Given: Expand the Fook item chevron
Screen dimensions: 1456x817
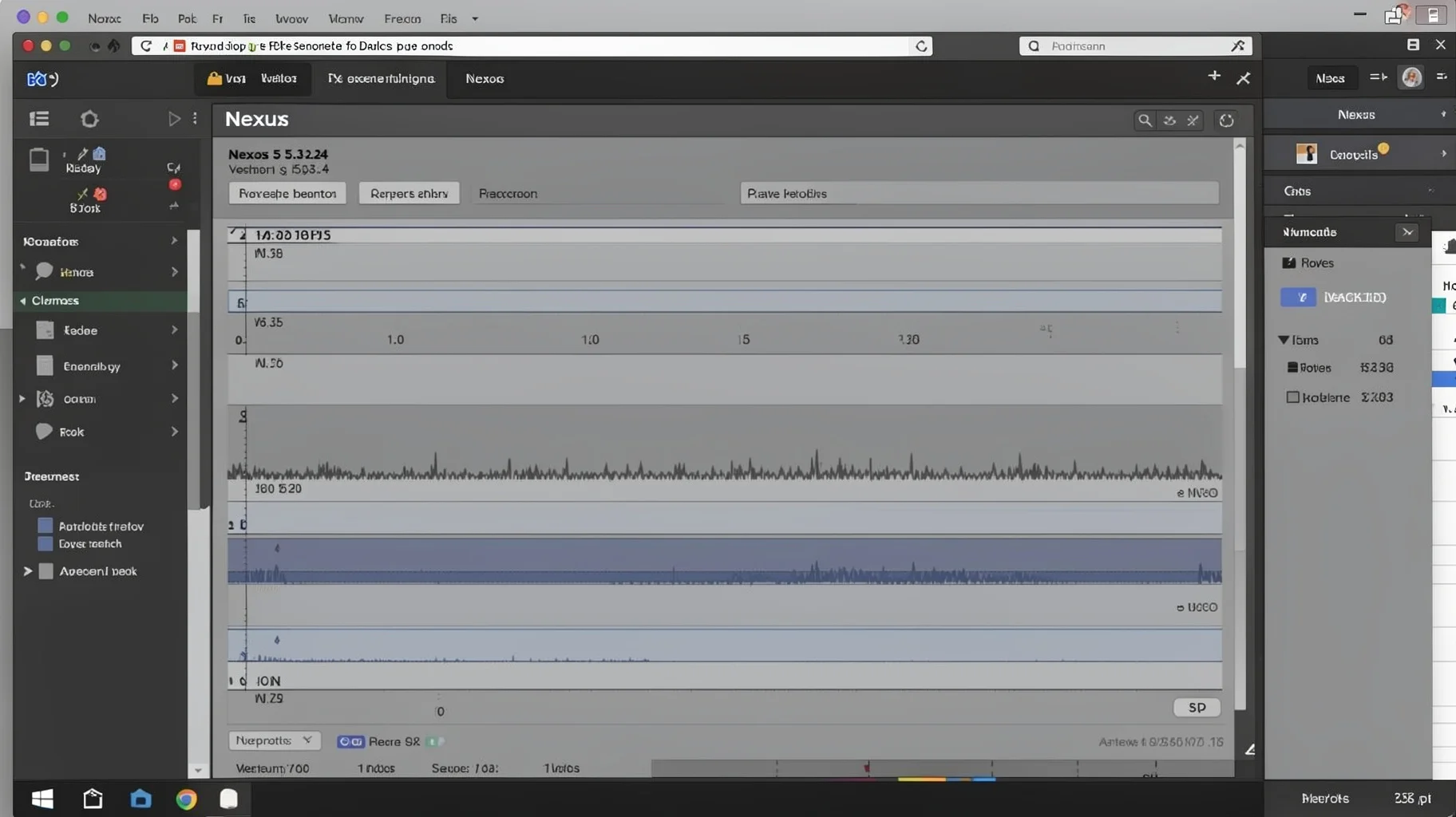Looking at the screenshot, I should click(174, 432).
